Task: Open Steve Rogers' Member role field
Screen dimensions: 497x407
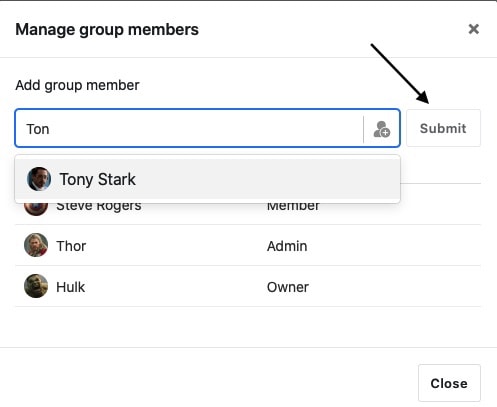Action: coord(293,207)
